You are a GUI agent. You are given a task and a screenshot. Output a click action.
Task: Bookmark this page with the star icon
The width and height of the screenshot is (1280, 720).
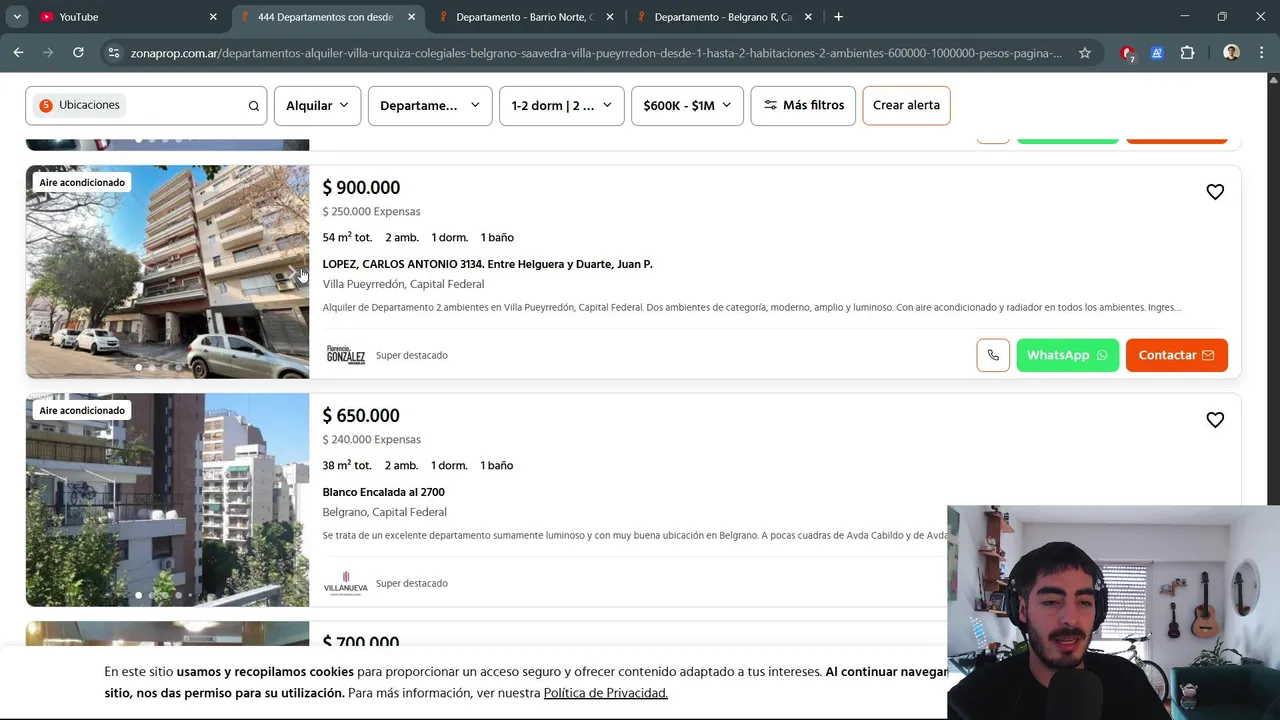[1085, 53]
